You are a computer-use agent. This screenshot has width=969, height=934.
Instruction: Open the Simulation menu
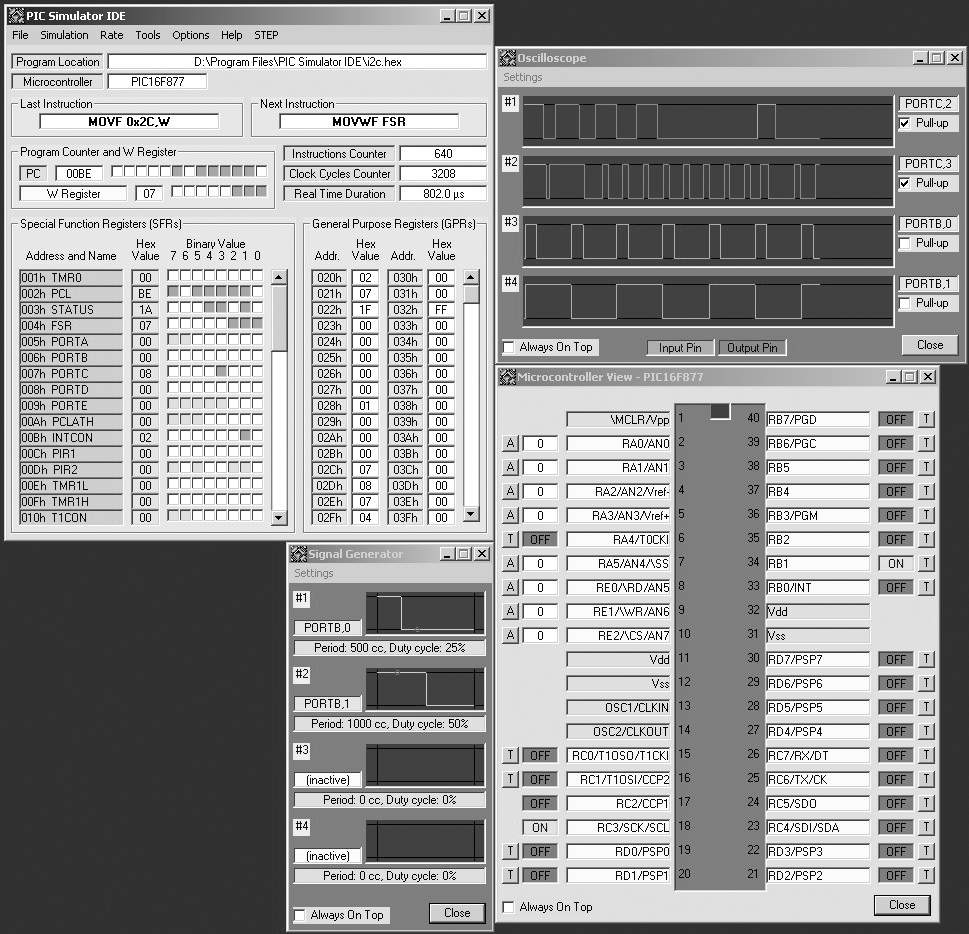click(64, 35)
